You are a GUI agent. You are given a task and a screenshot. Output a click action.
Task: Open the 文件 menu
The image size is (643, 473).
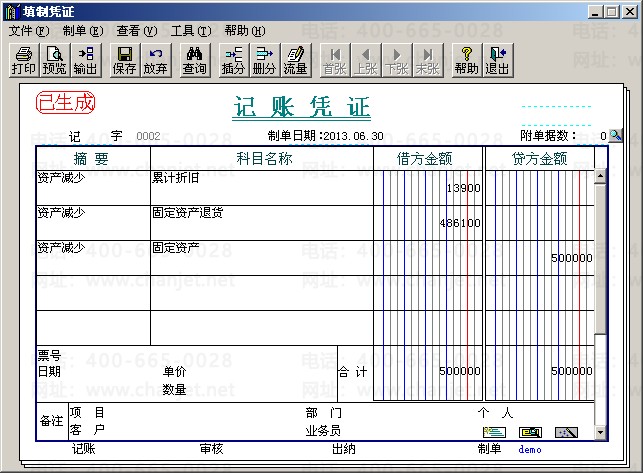28,31
